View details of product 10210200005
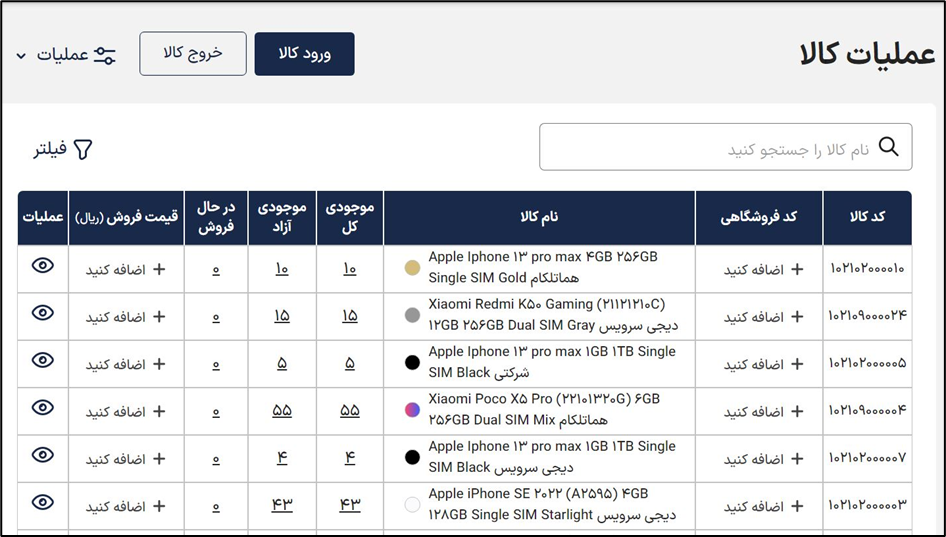Image resolution: width=946 pixels, height=537 pixels. [x=43, y=360]
